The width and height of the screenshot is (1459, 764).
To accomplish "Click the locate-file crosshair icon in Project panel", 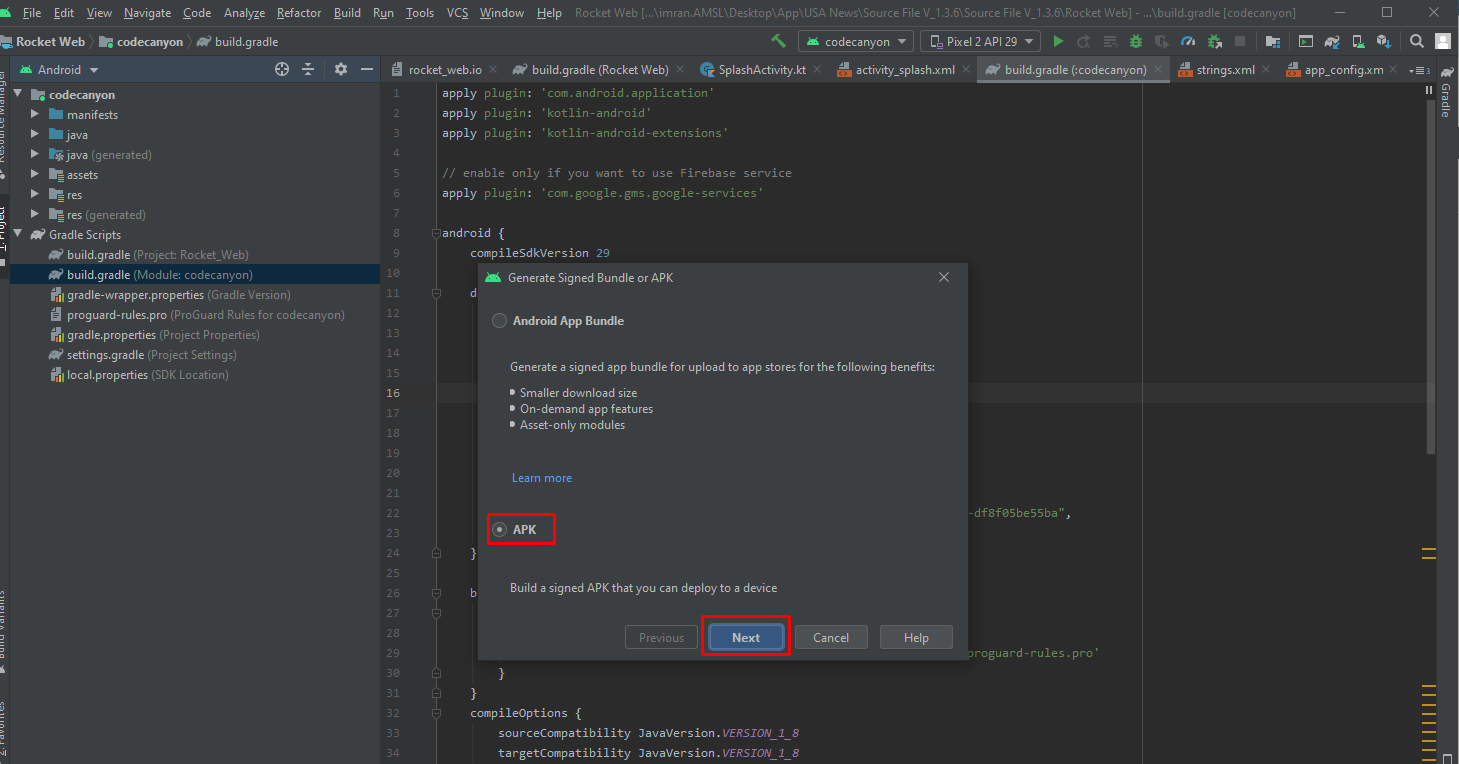I will (282, 69).
